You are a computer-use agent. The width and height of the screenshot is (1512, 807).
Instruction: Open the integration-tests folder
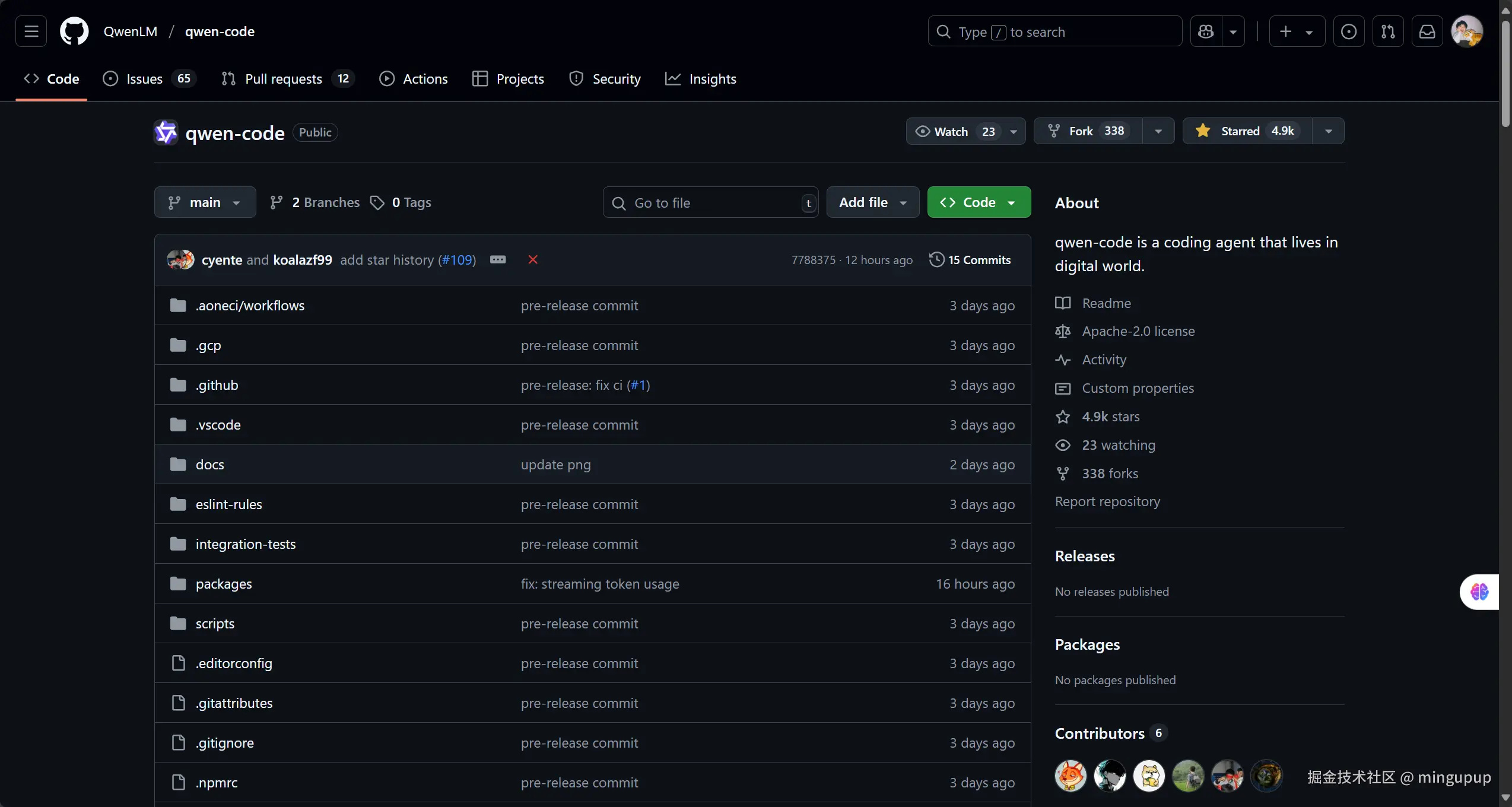click(246, 544)
